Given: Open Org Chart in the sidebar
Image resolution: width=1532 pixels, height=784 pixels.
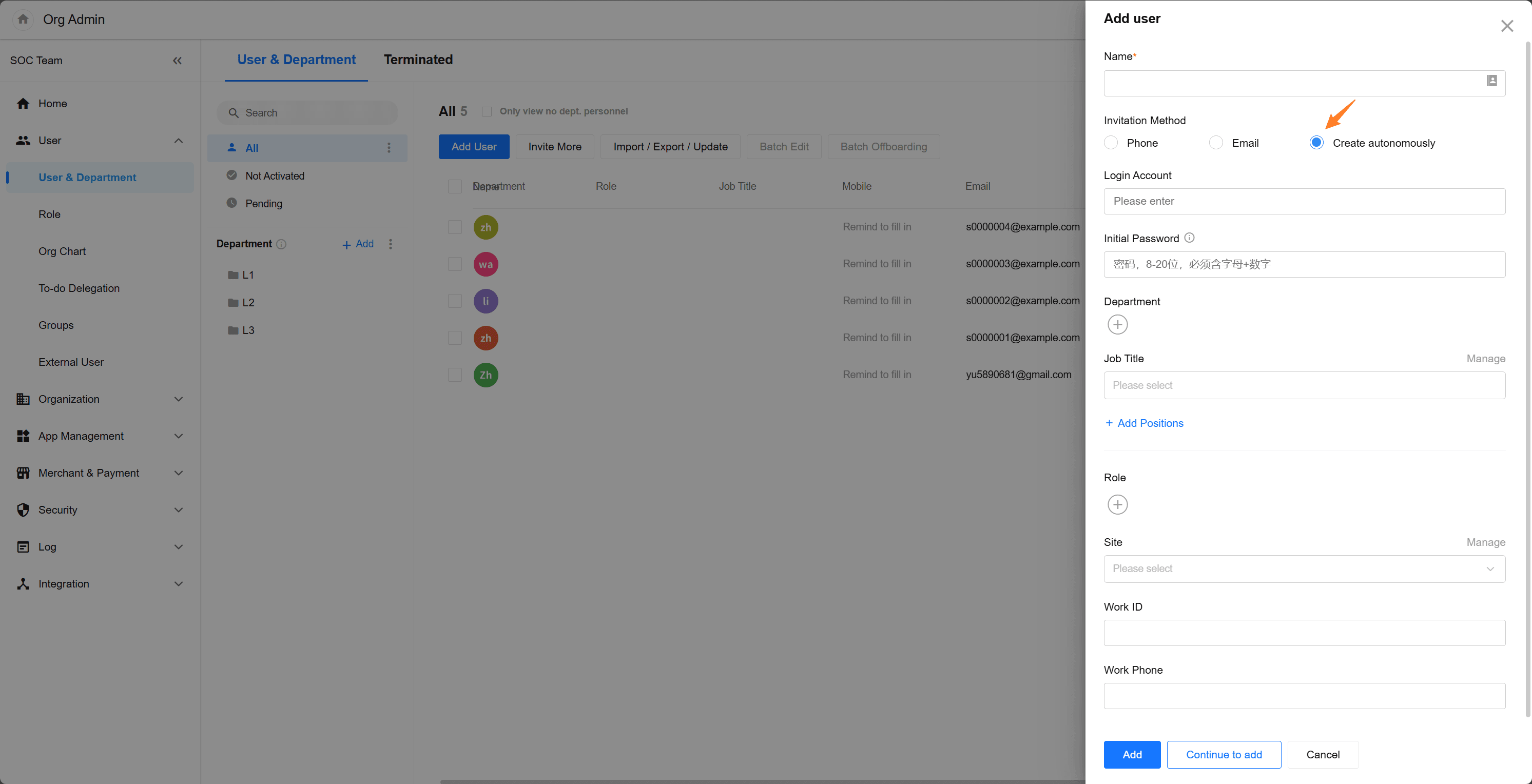Looking at the screenshot, I should 62,251.
